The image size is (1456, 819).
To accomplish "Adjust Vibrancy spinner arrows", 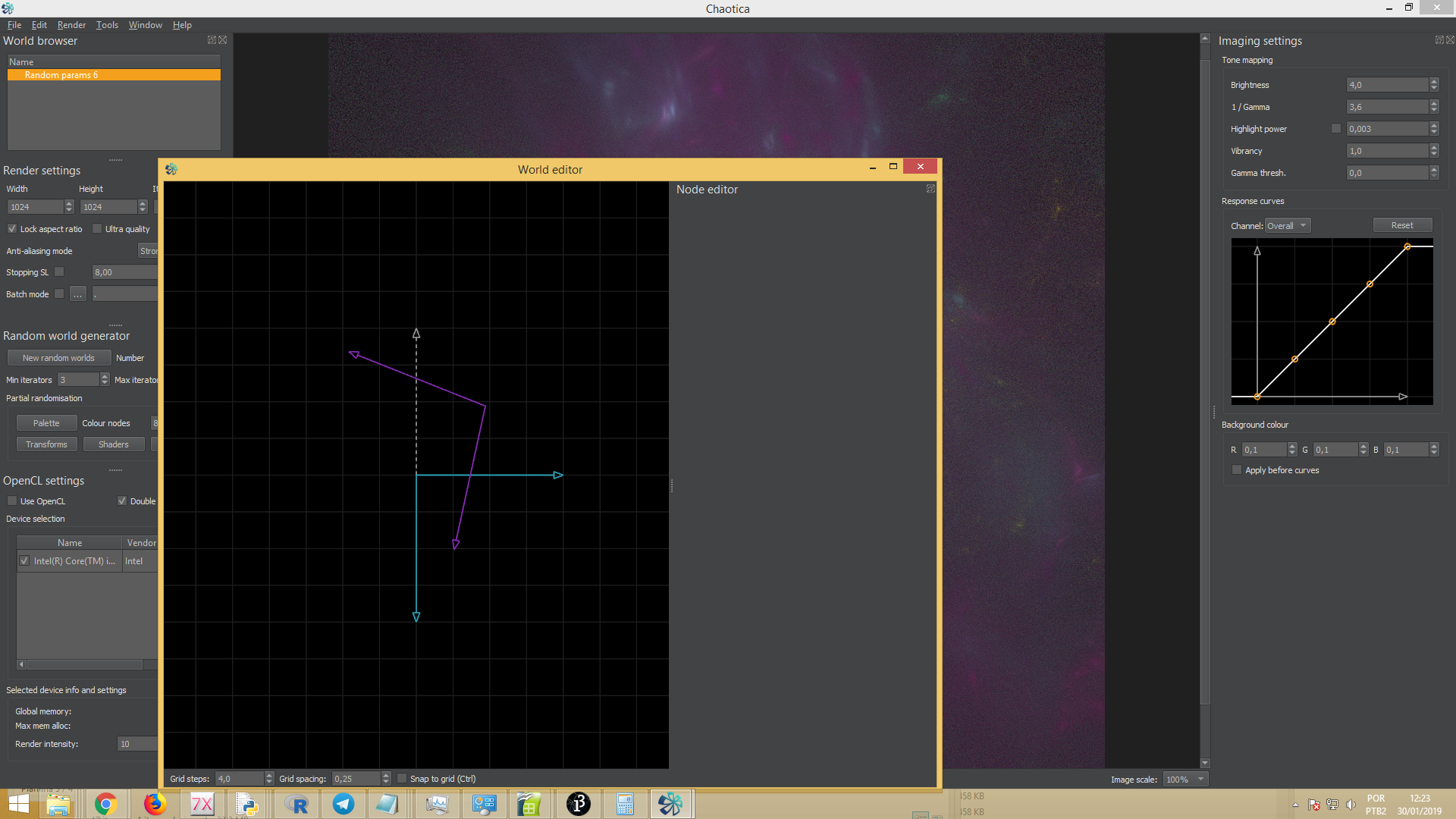I will coord(1434,150).
